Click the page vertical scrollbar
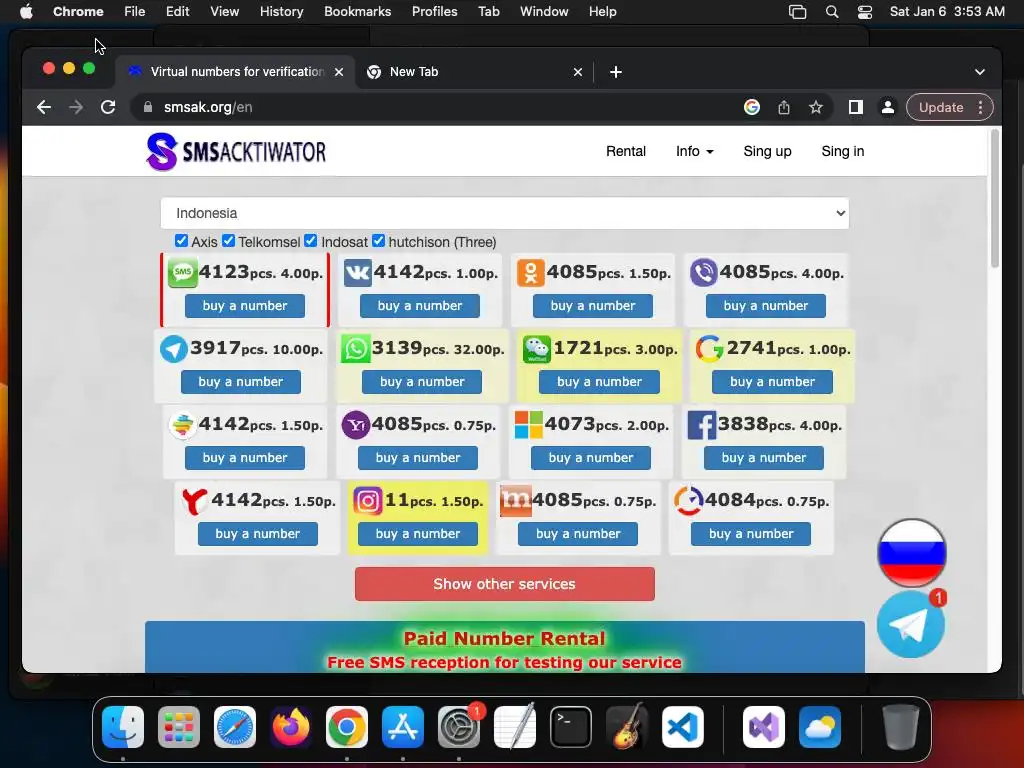The width and height of the screenshot is (1024, 768). click(x=995, y=199)
